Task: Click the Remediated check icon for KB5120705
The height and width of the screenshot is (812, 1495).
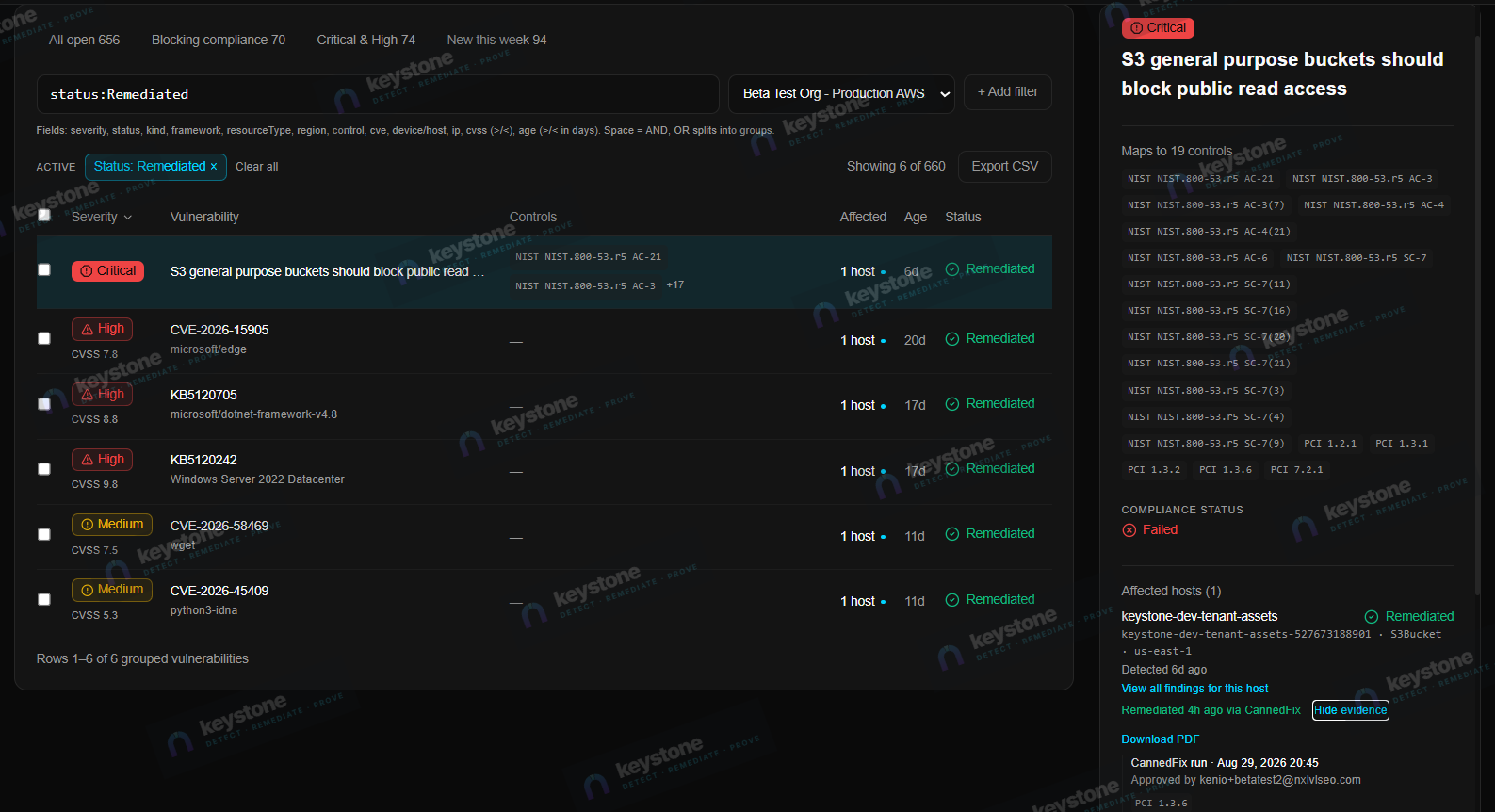Action: click(x=952, y=404)
